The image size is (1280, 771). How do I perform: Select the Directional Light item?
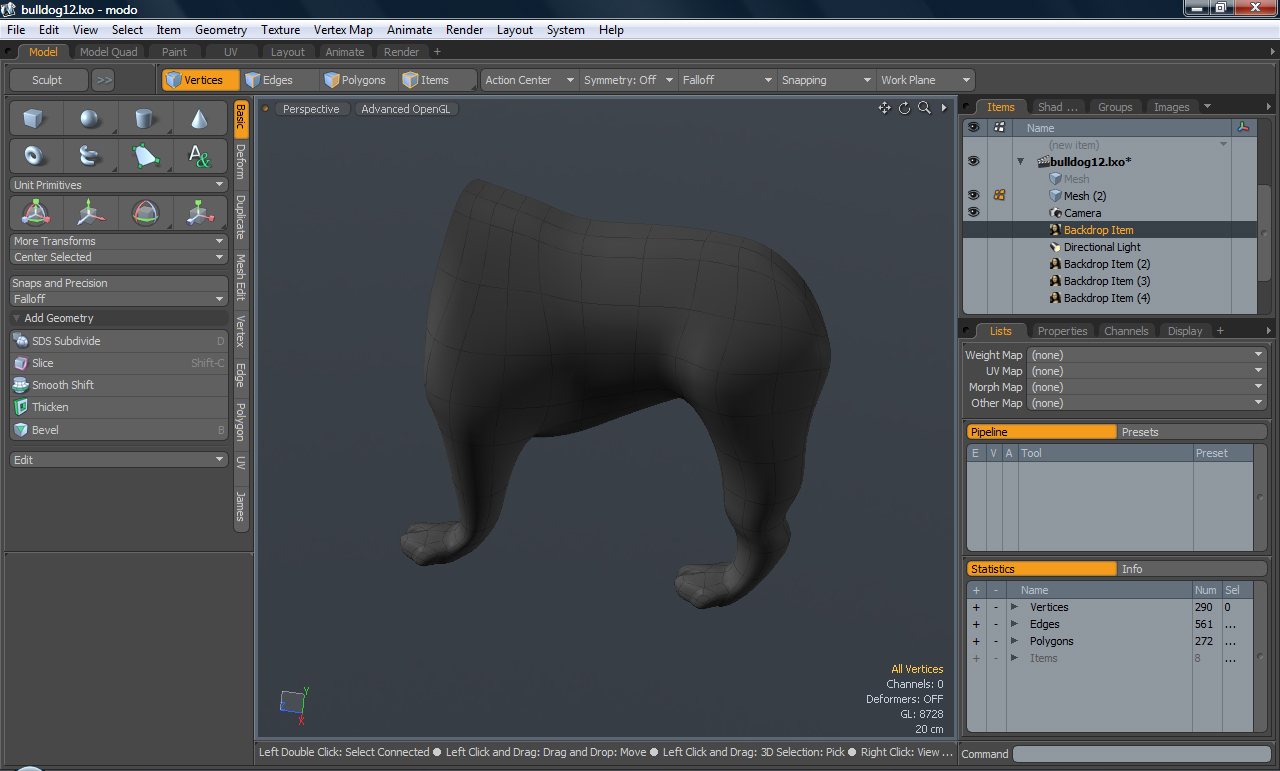pos(1102,247)
